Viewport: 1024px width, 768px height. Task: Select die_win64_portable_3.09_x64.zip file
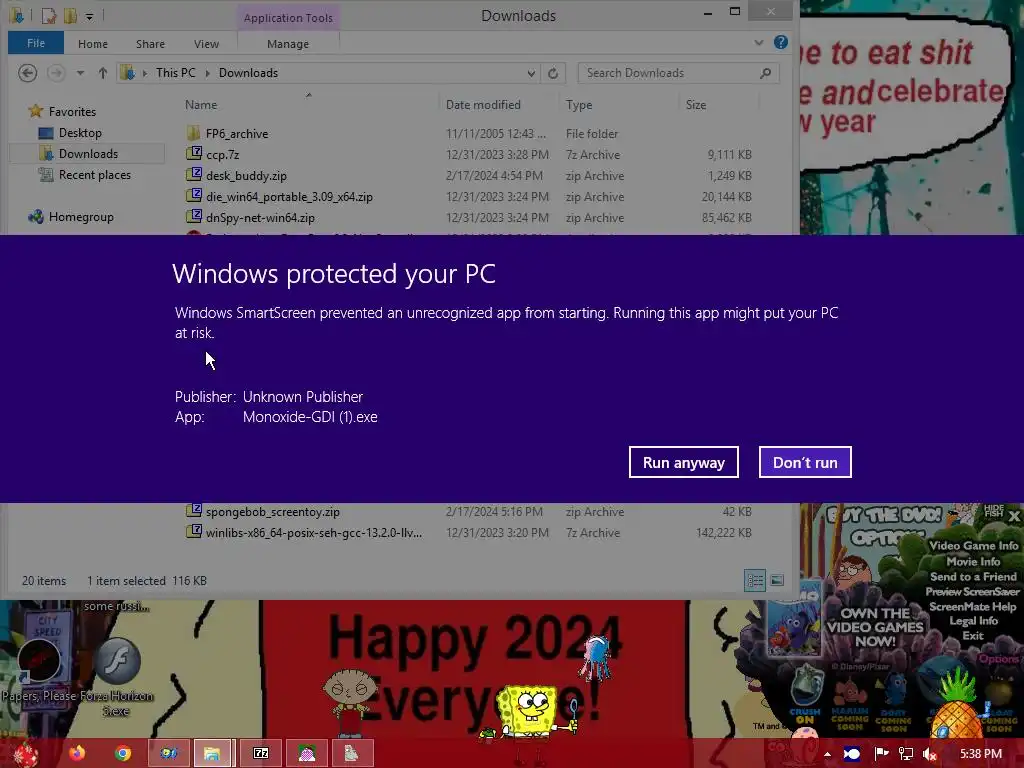(x=289, y=197)
